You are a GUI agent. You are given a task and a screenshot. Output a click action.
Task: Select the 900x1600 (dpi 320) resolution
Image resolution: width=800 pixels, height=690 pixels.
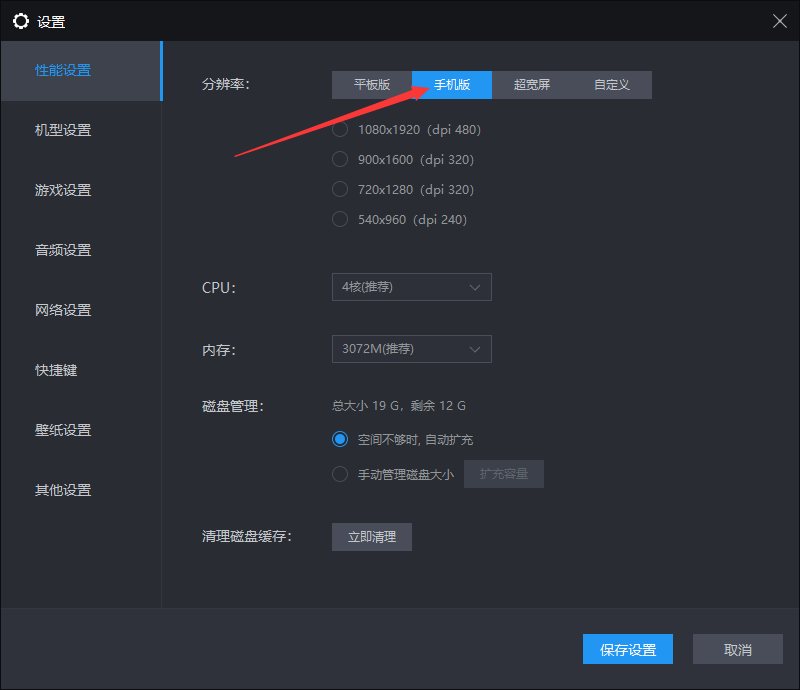[x=340, y=159]
